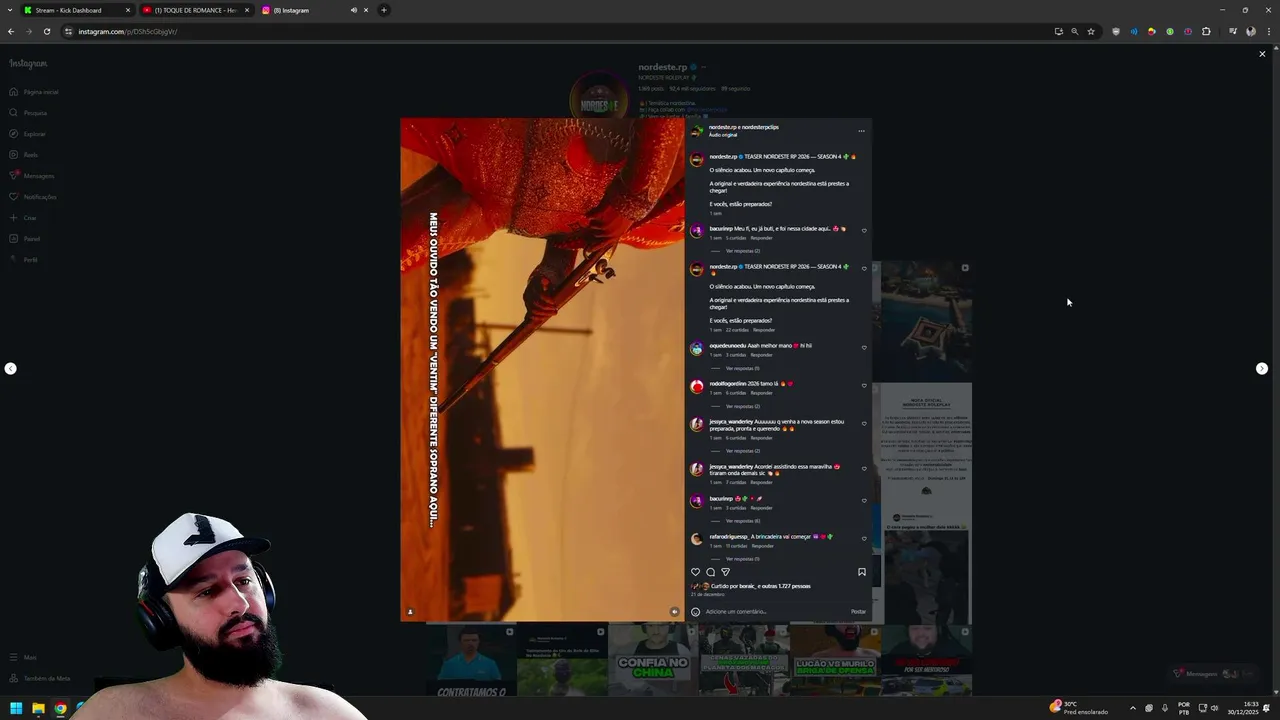
Task: Like rodolfogordinn's comment heart
Action: pos(864,385)
